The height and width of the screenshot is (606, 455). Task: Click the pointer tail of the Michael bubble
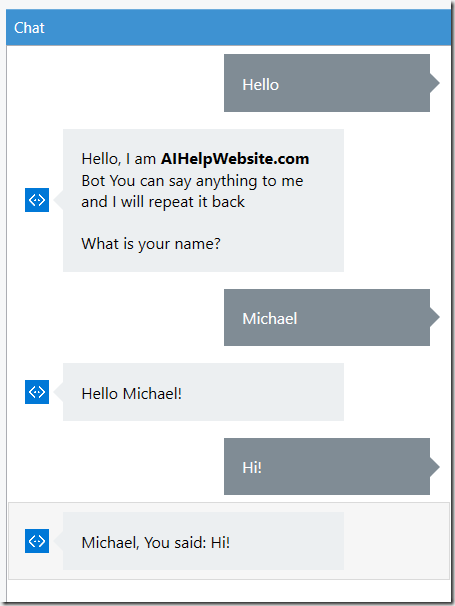coord(435,317)
